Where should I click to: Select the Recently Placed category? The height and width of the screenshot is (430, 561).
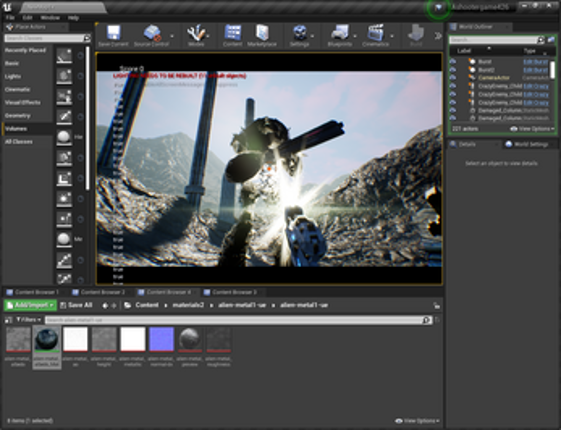[26, 50]
